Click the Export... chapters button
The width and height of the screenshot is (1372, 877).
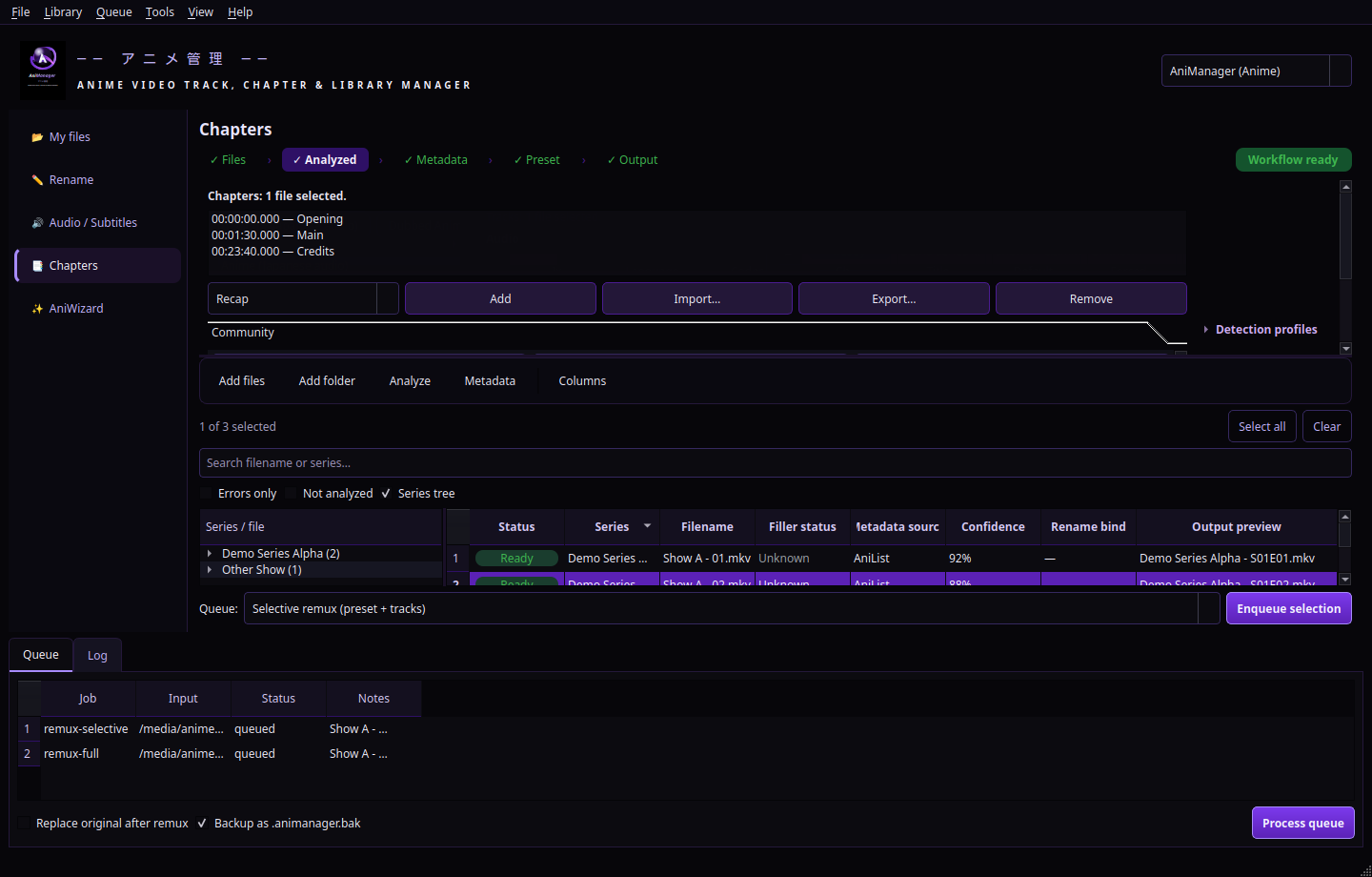click(x=894, y=299)
